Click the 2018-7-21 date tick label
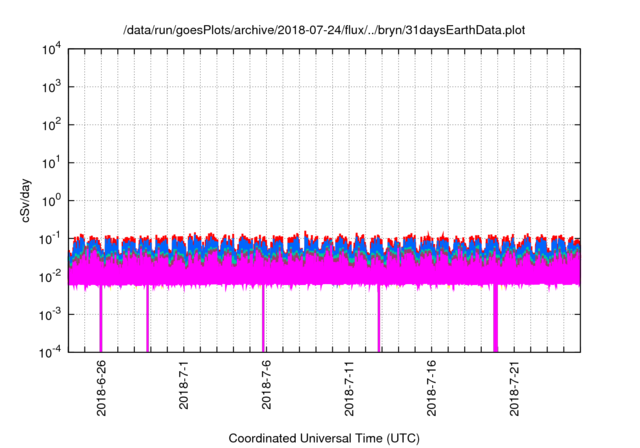The height and width of the screenshot is (448, 640). (514, 388)
